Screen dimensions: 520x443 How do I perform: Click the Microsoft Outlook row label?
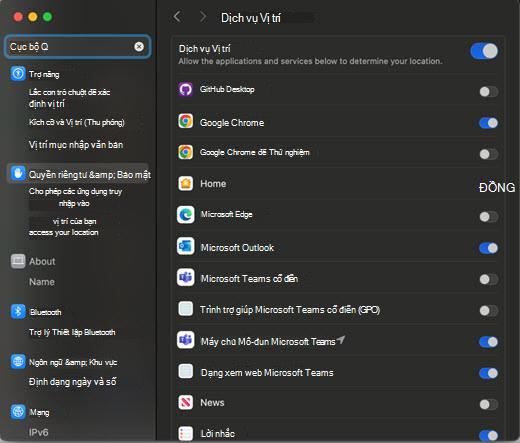point(237,248)
